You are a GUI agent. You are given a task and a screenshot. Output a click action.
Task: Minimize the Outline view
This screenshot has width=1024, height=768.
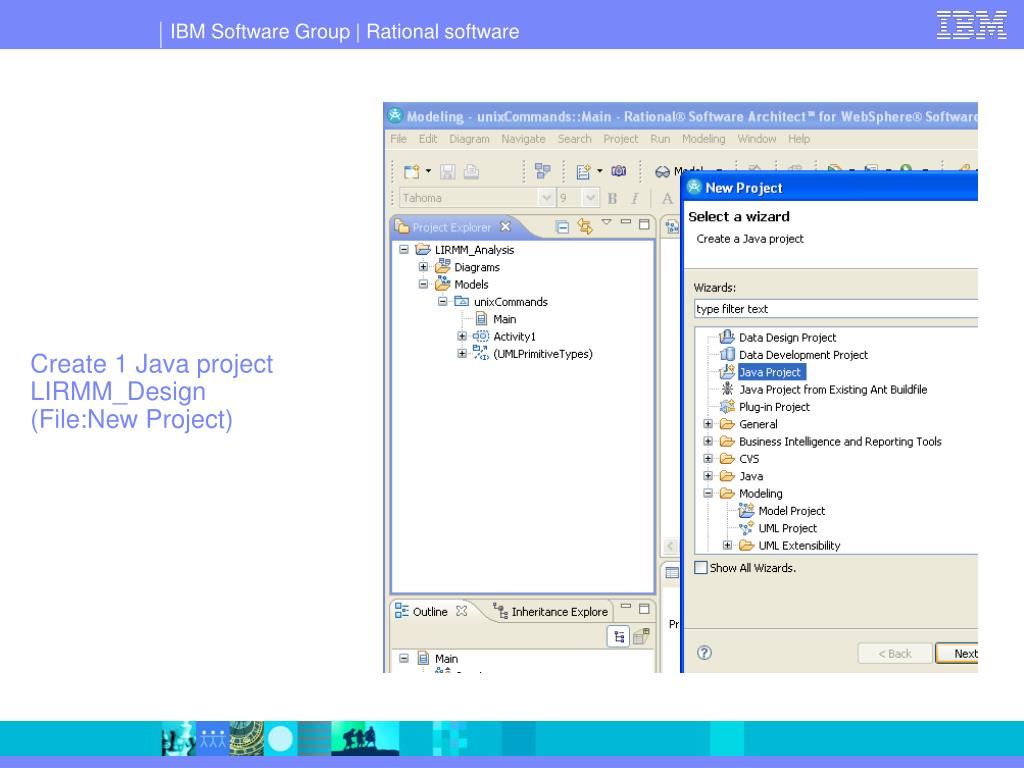(626, 606)
